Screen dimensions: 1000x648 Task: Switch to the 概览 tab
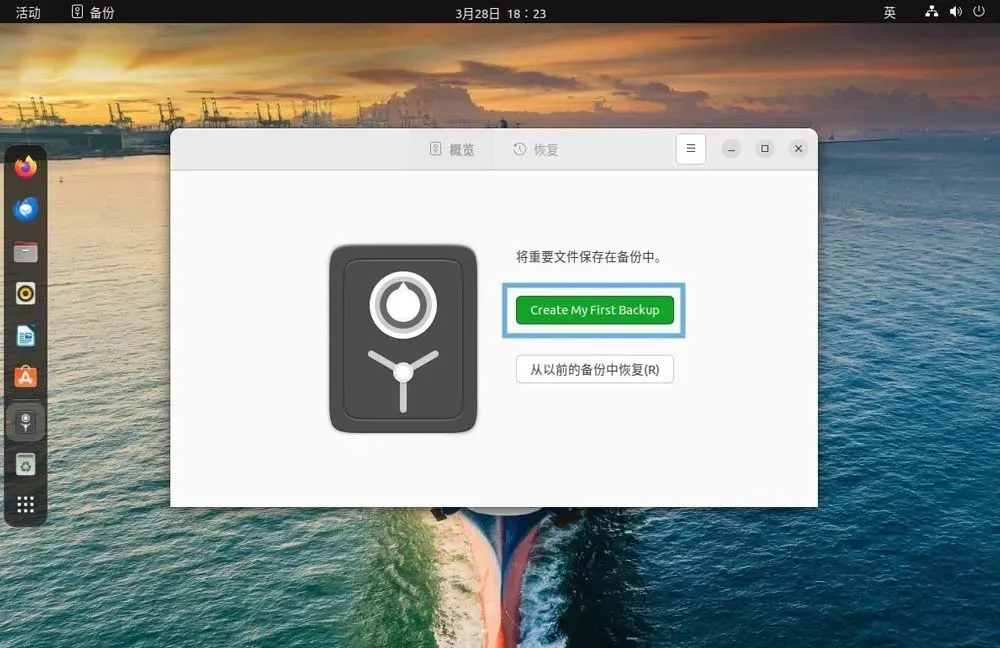tap(452, 149)
